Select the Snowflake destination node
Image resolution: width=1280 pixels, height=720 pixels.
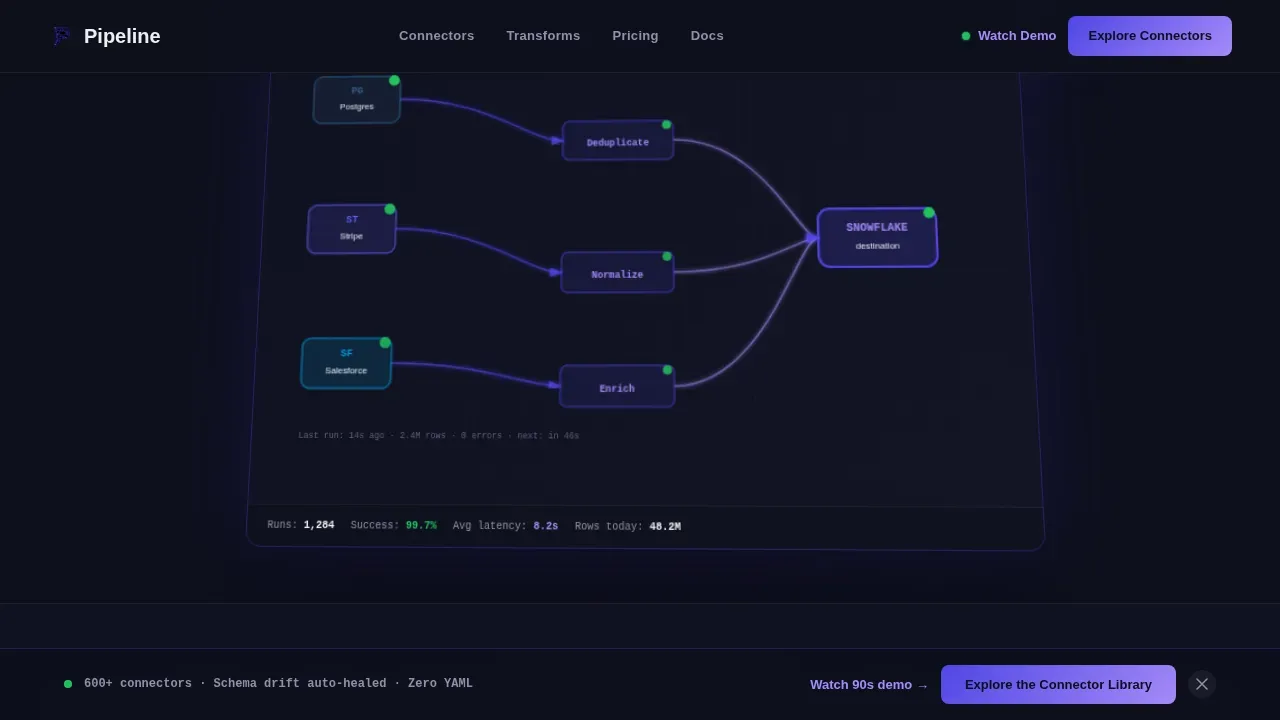tap(877, 237)
